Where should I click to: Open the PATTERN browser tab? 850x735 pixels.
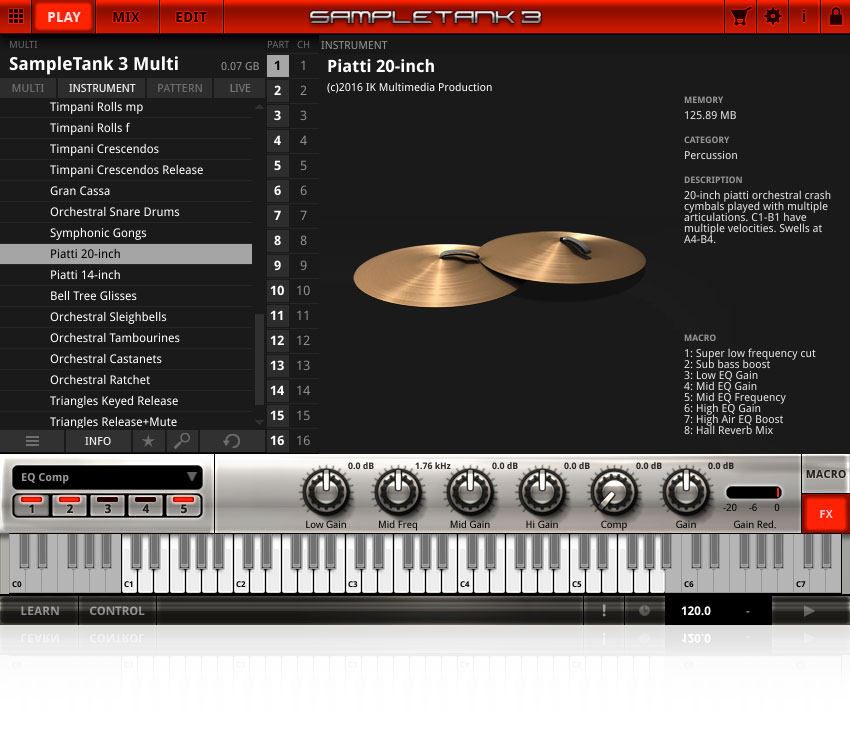tap(179, 87)
